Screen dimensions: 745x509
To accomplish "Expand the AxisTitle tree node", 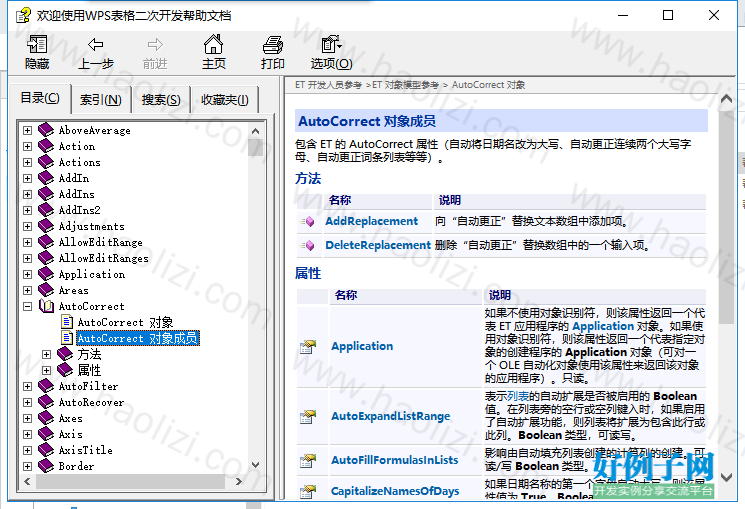I will click(28, 450).
